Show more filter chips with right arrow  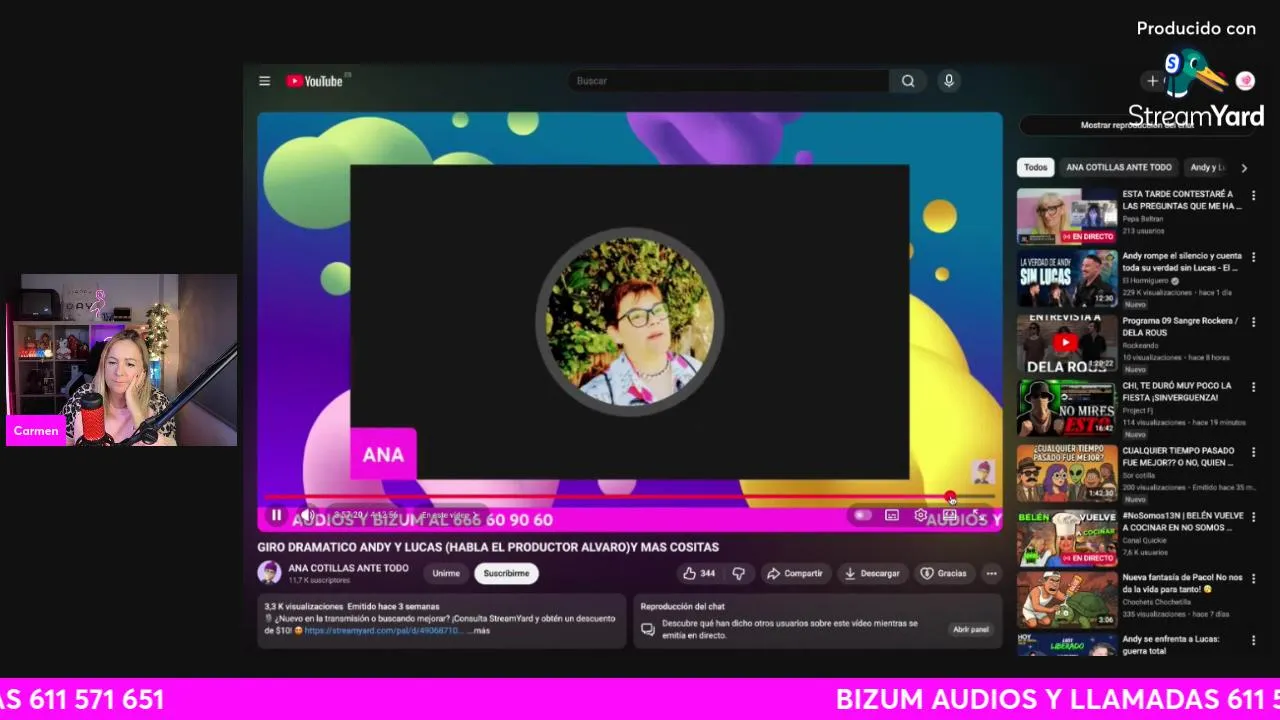1244,168
